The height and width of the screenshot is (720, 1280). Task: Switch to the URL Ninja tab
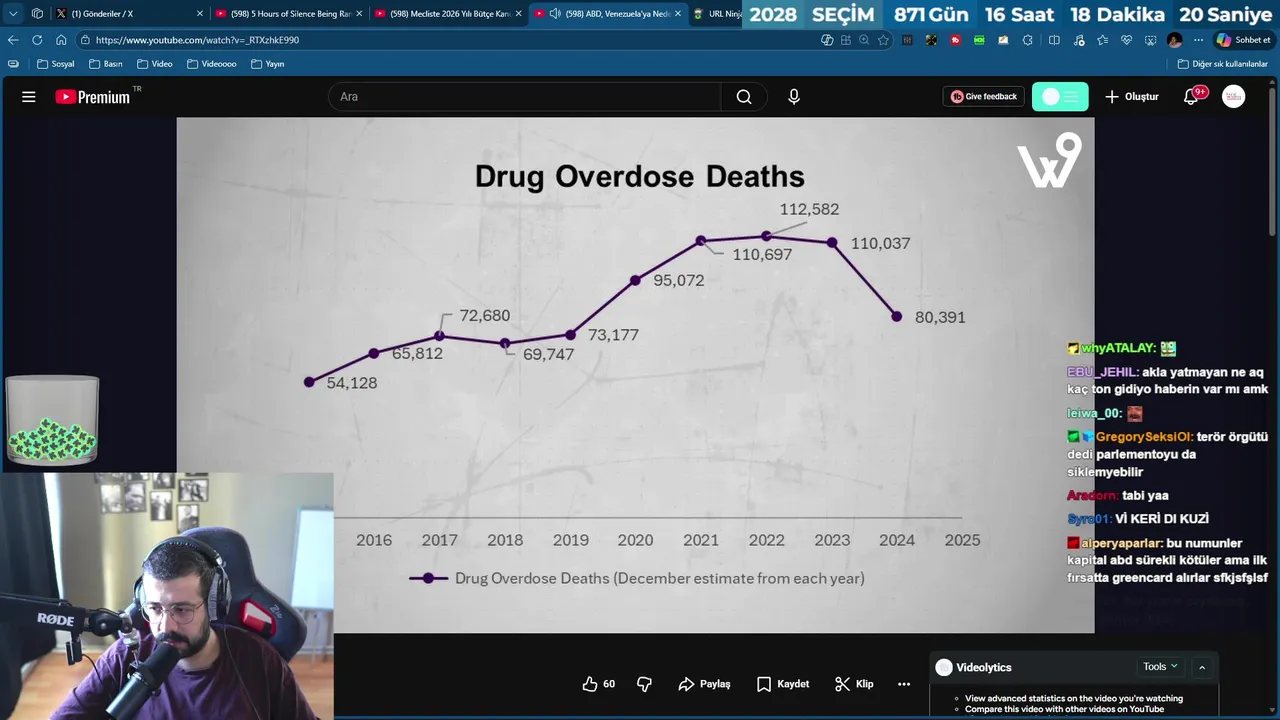pos(717,14)
